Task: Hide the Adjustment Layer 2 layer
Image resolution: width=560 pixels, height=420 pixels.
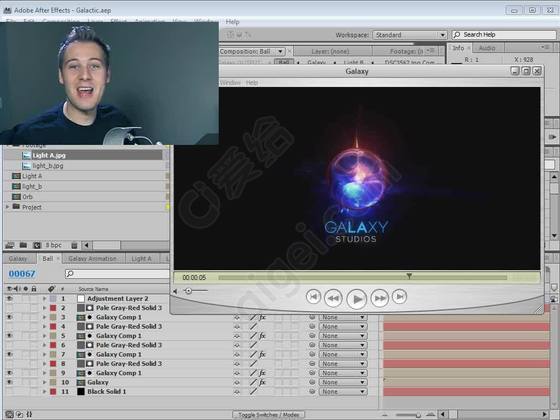Action: (10, 298)
